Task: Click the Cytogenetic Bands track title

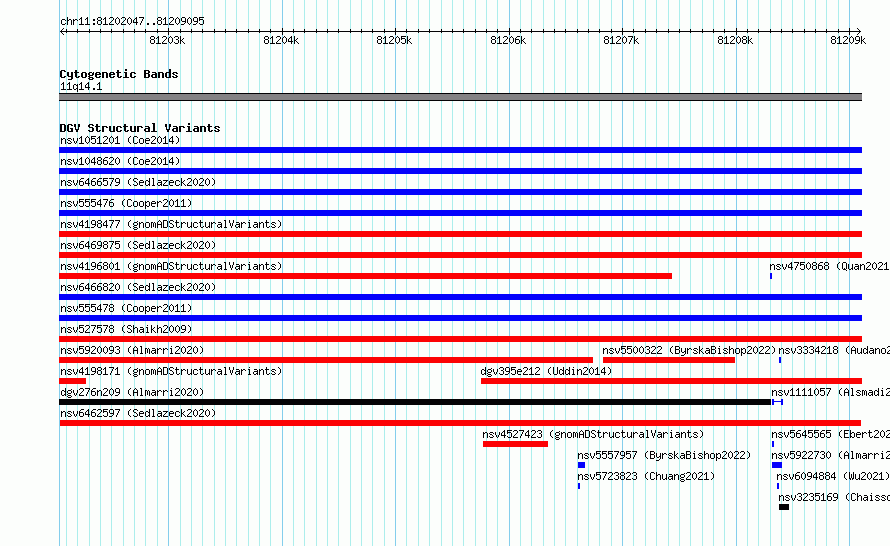Action: coord(119,74)
